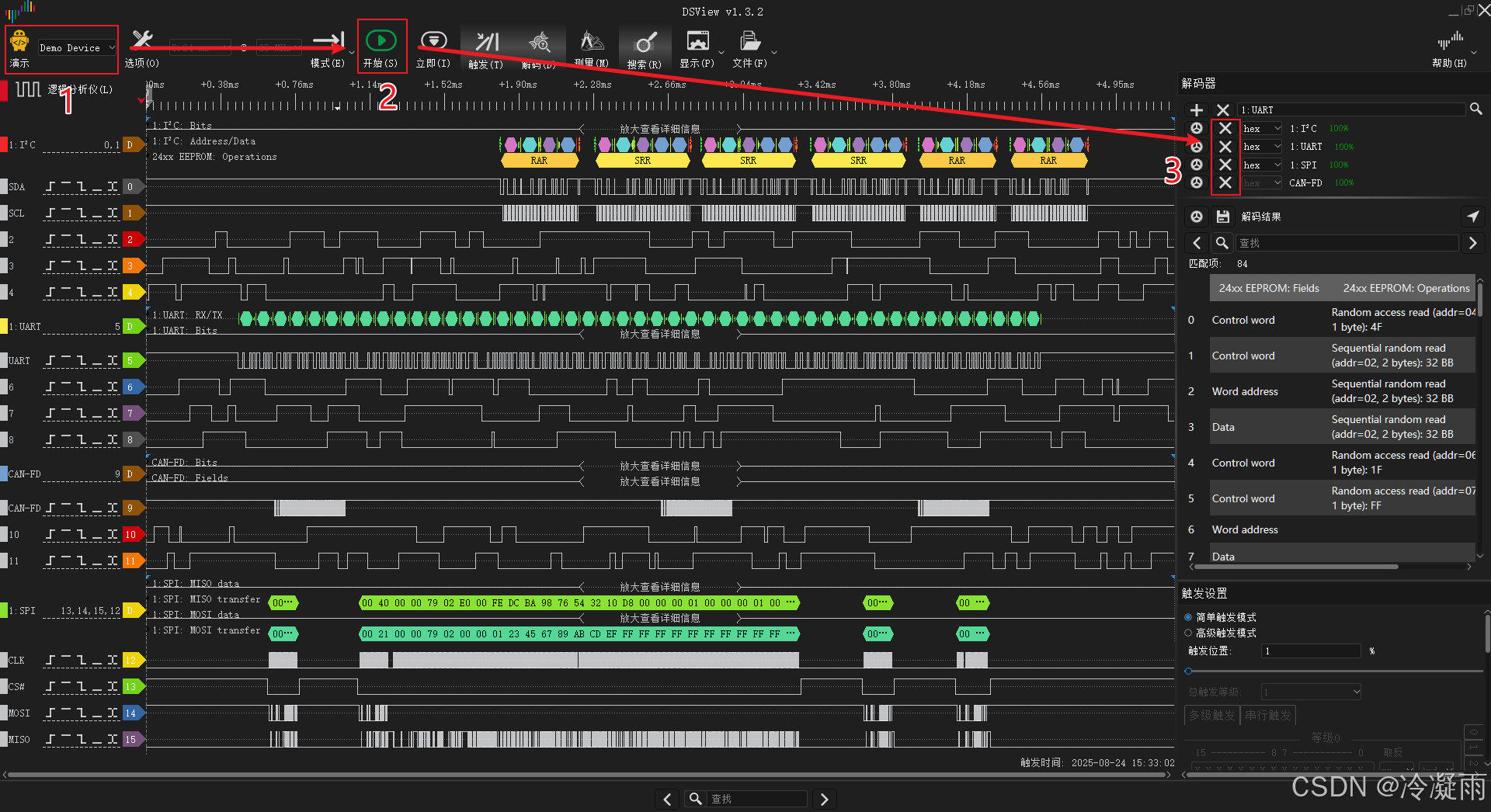
Task: Select 简单触发模式 simple trigger mode
Action: tap(1188, 617)
